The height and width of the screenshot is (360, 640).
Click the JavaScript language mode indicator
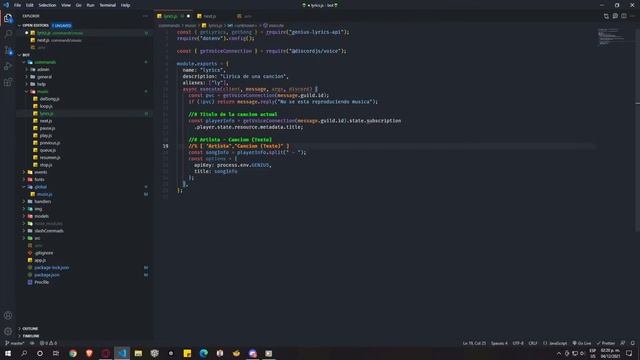556,343
